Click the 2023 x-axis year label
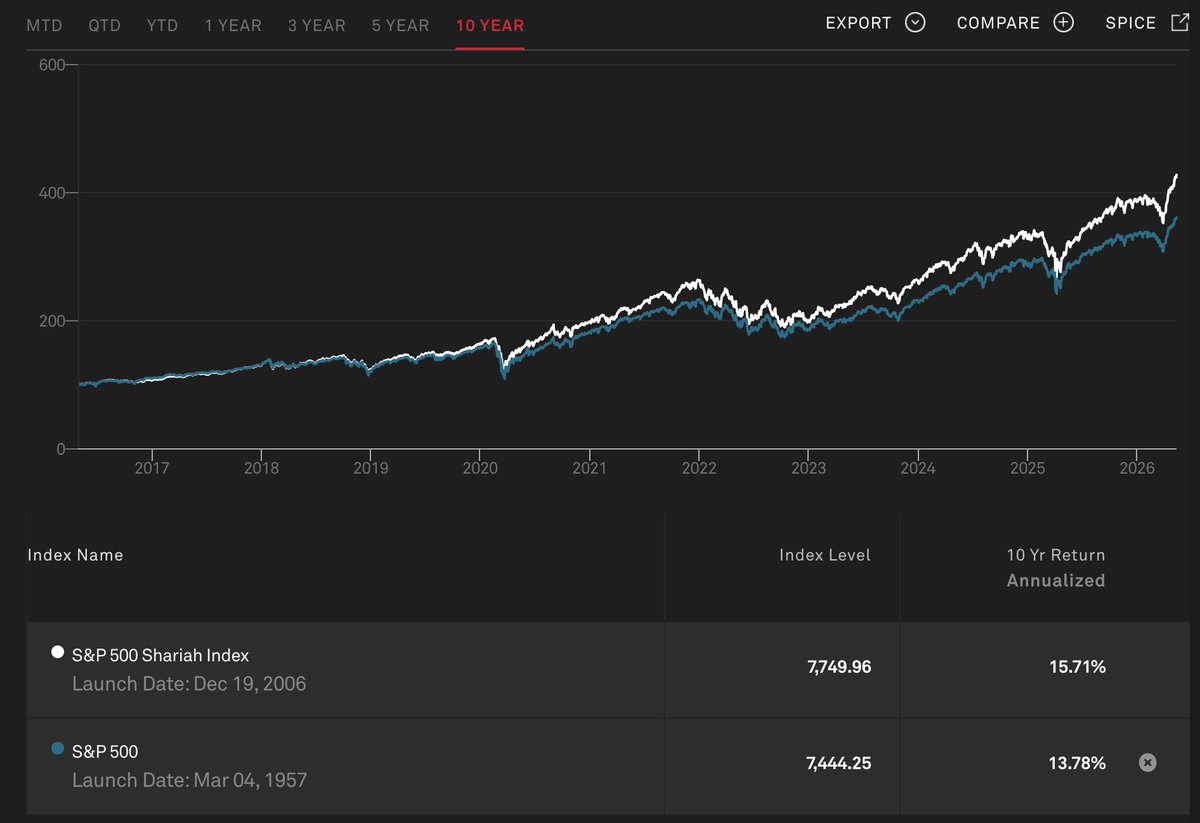 coord(808,468)
